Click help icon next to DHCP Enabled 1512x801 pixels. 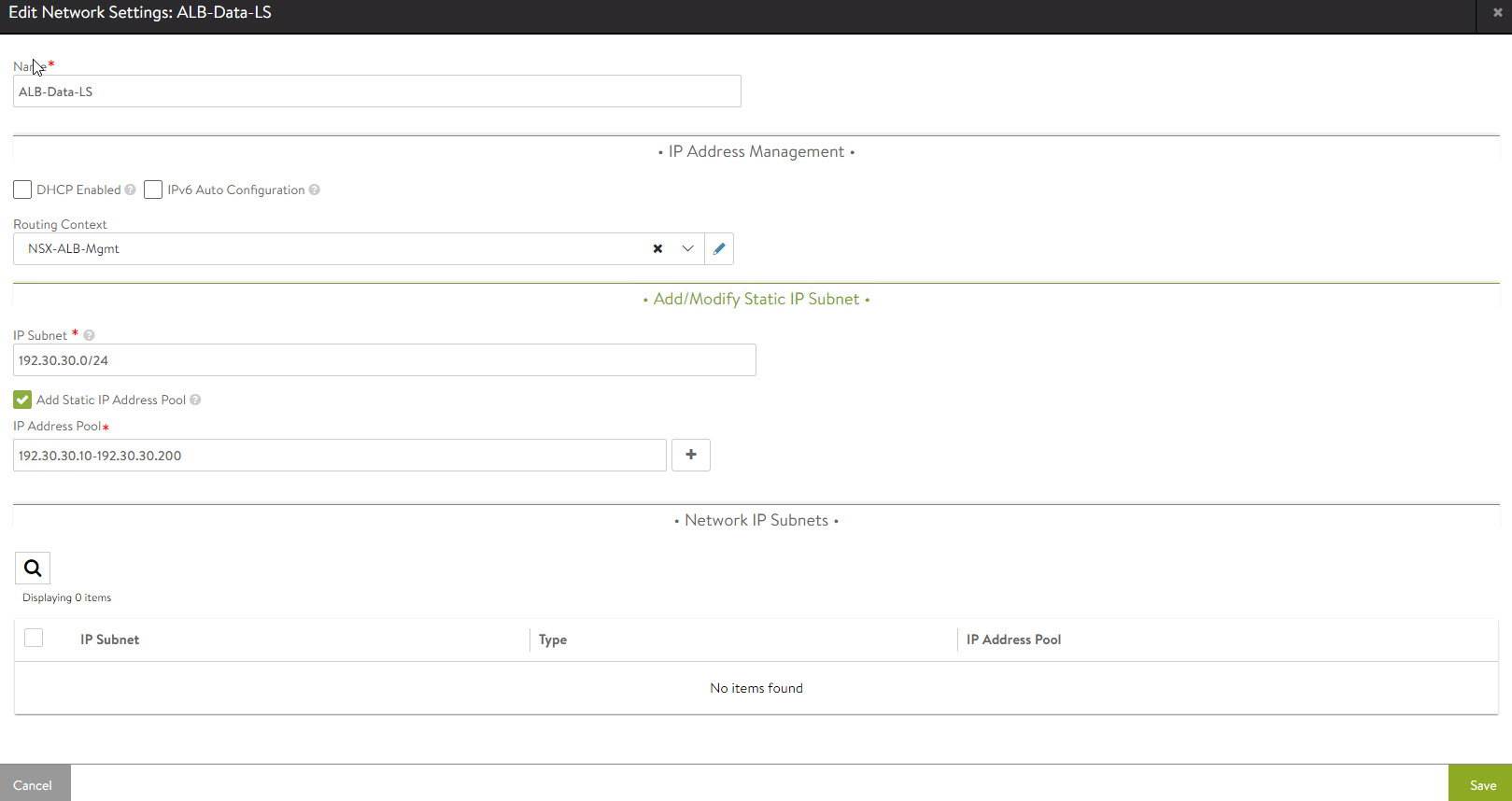point(131,190)
